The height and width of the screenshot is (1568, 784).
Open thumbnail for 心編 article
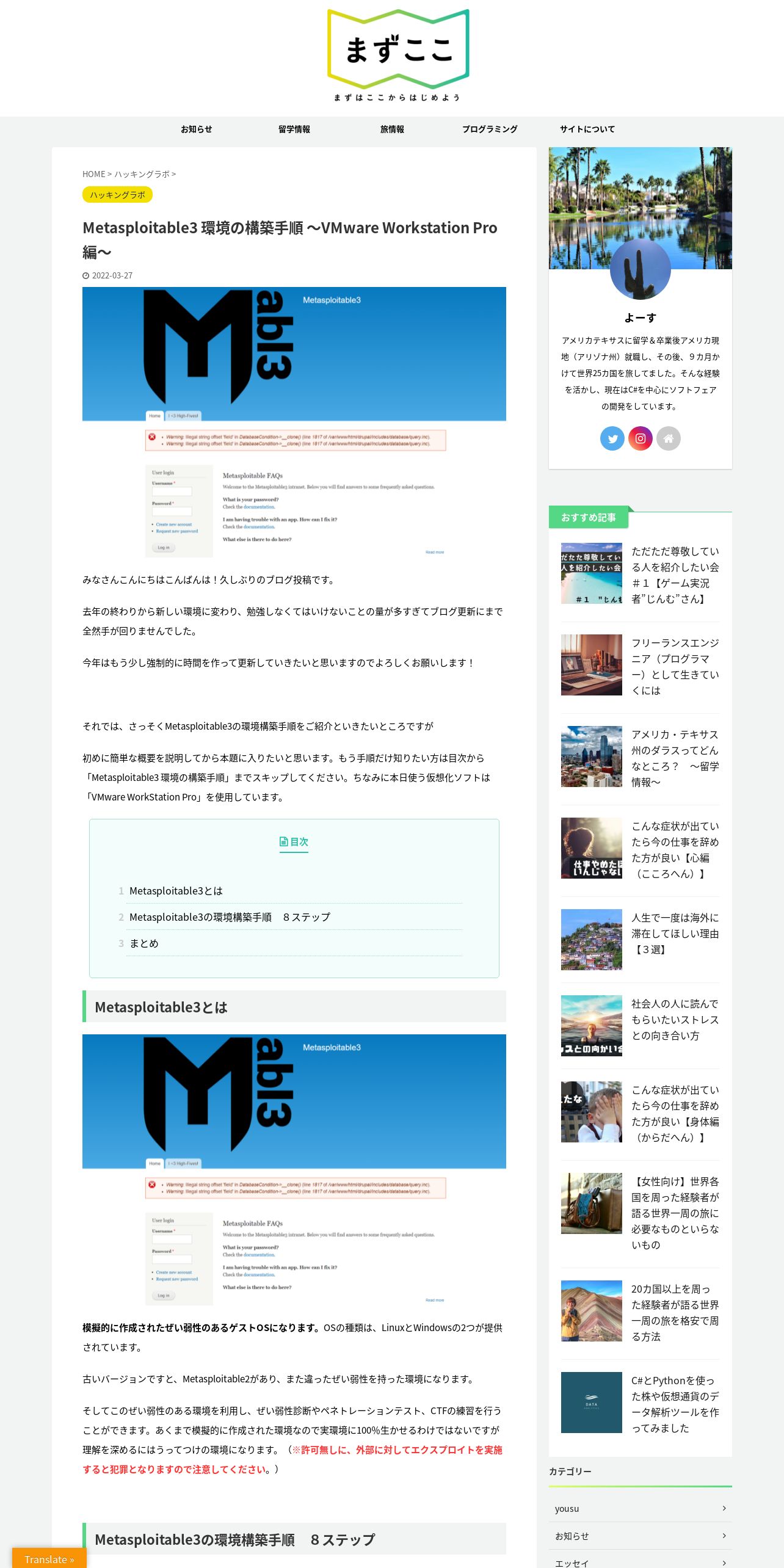(x=592, y=848)
